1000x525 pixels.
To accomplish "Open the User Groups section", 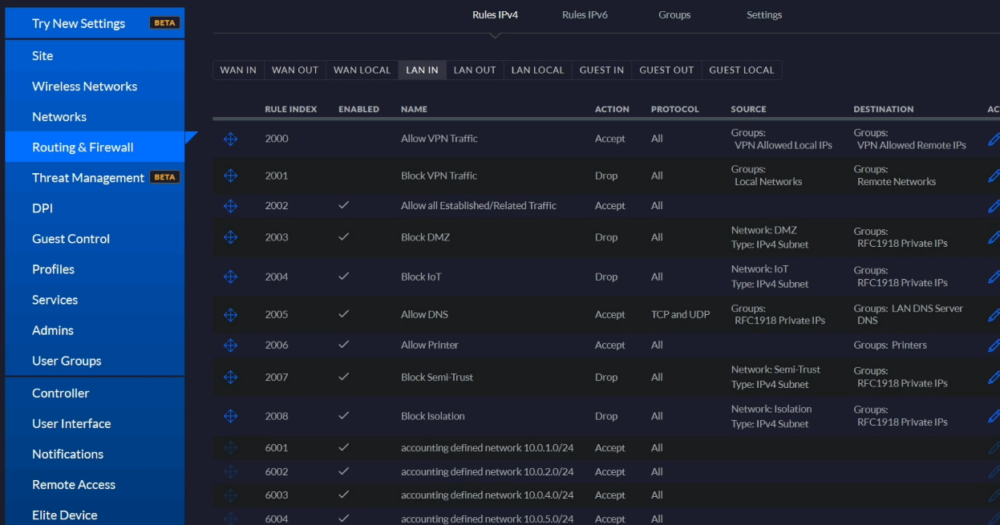I will coord(95,361).
